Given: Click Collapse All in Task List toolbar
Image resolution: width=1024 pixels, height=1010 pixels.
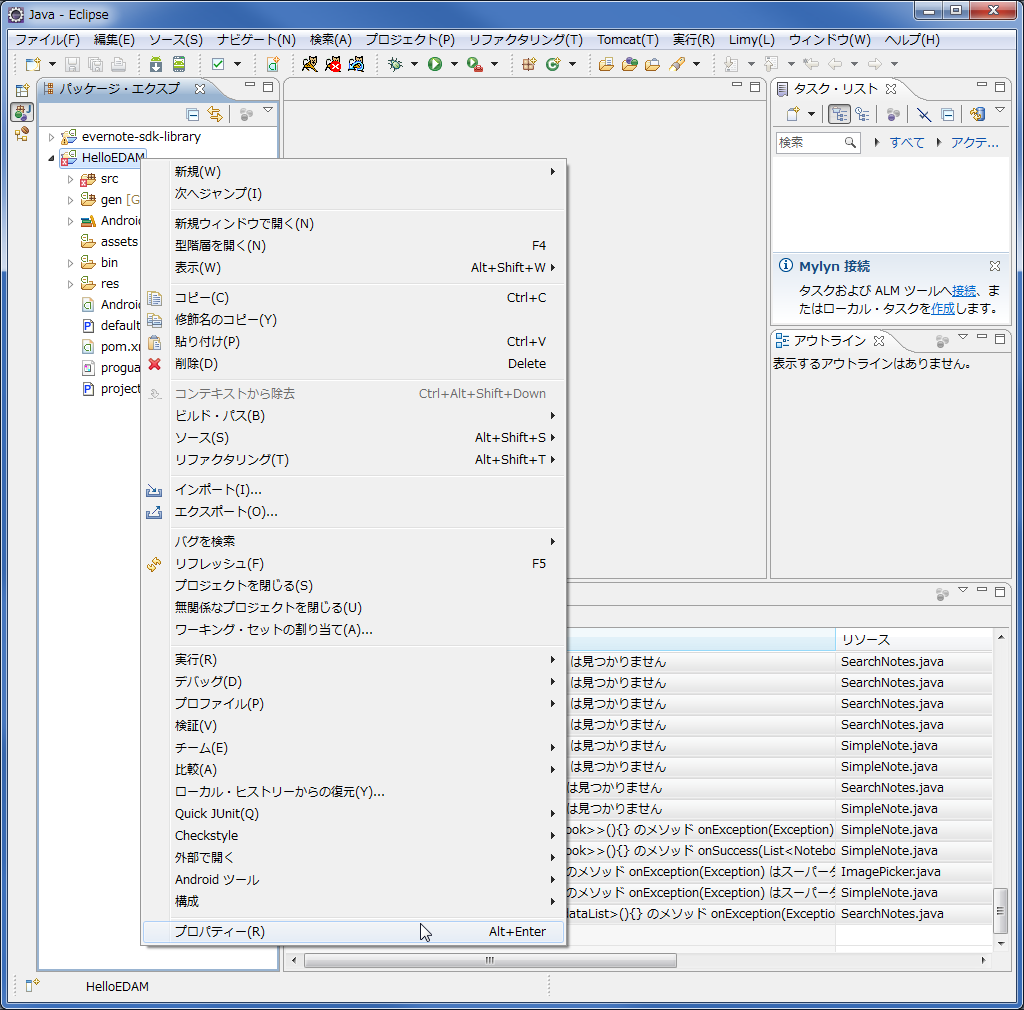Looking at the screenshot, I should tap(948, 114).
